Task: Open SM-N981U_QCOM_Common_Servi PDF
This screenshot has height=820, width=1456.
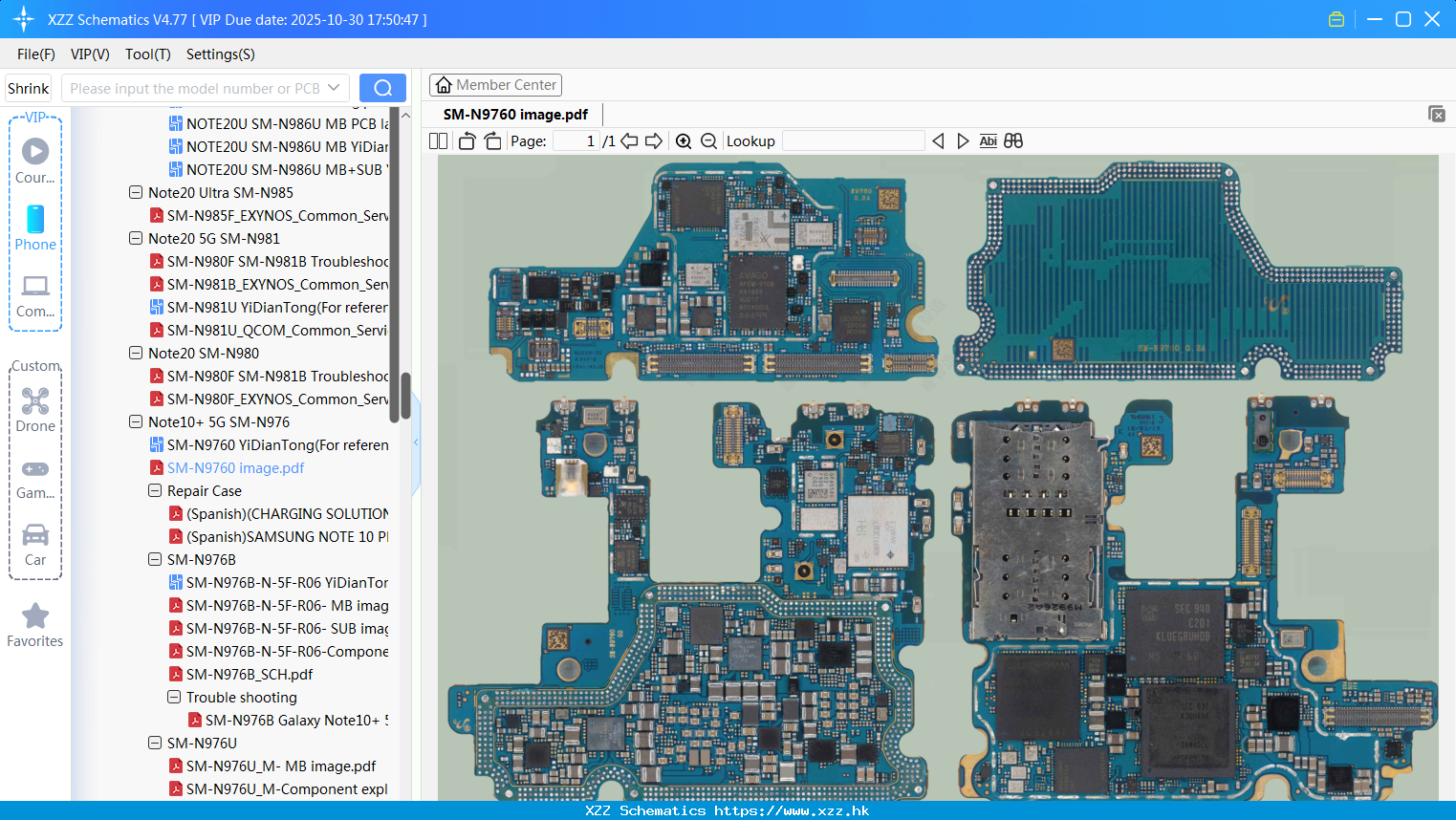Action: (269, 330)
